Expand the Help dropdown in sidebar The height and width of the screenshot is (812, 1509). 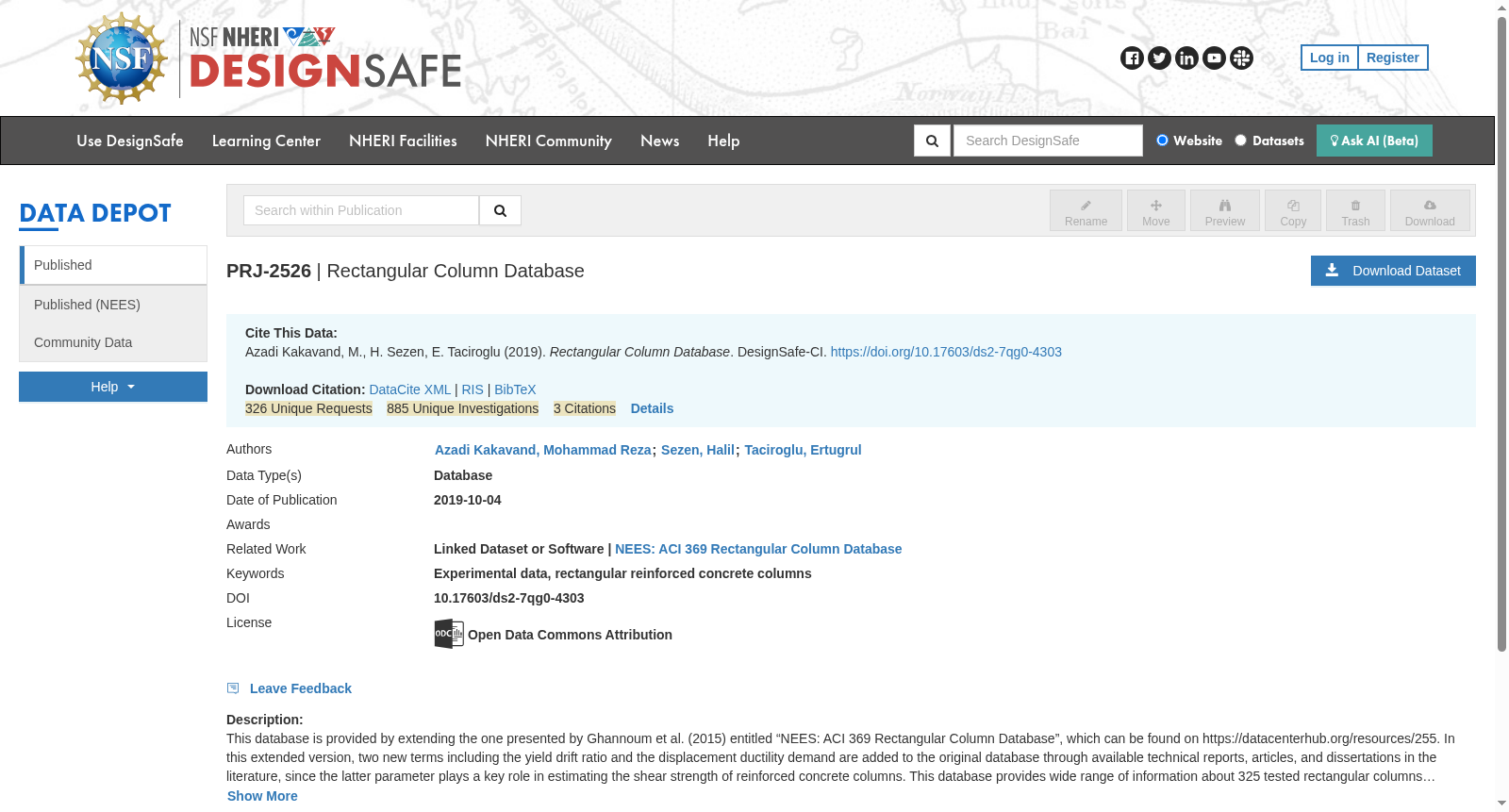[x=113, y=387]
